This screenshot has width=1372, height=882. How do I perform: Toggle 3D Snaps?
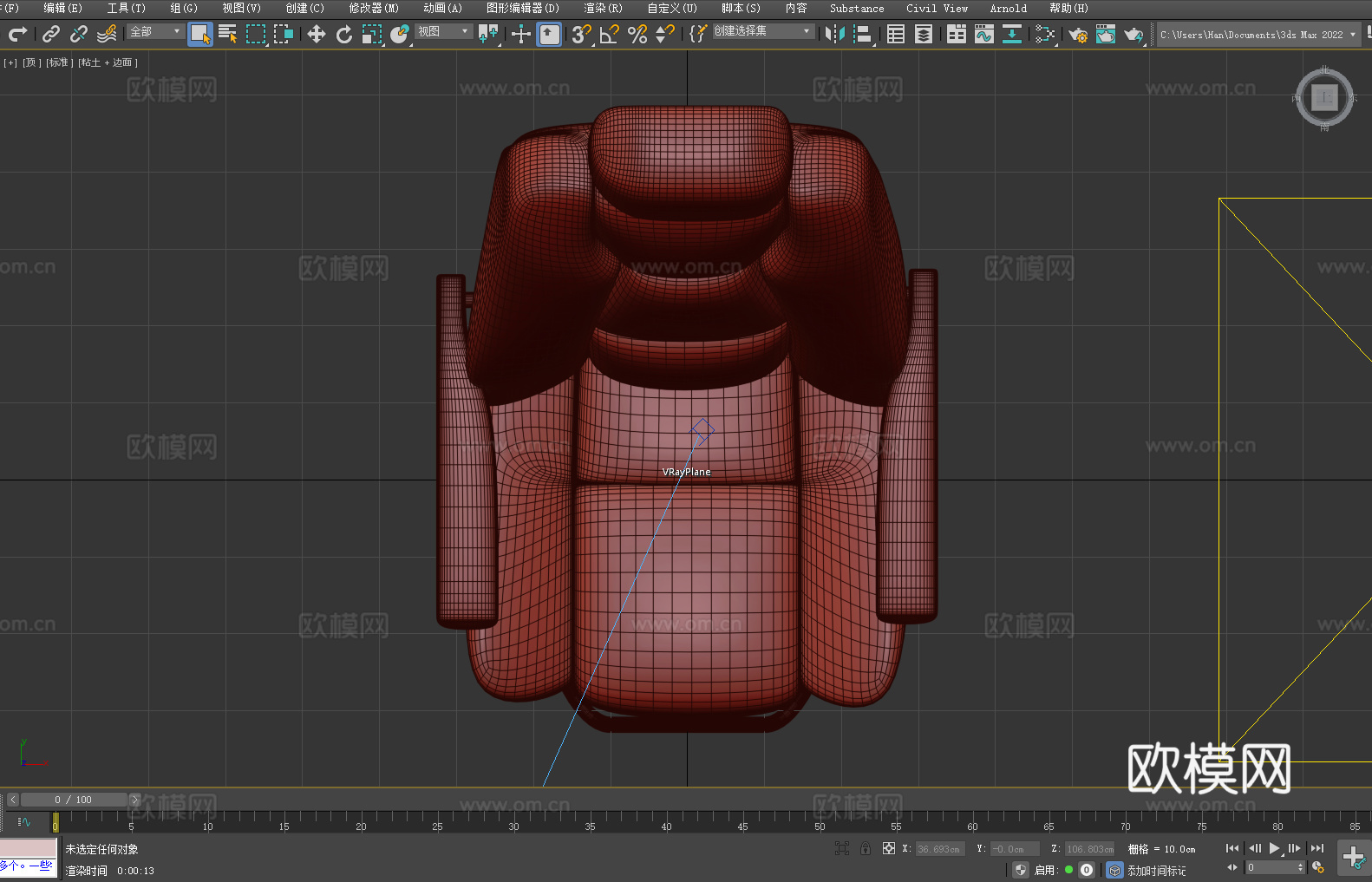582,34
